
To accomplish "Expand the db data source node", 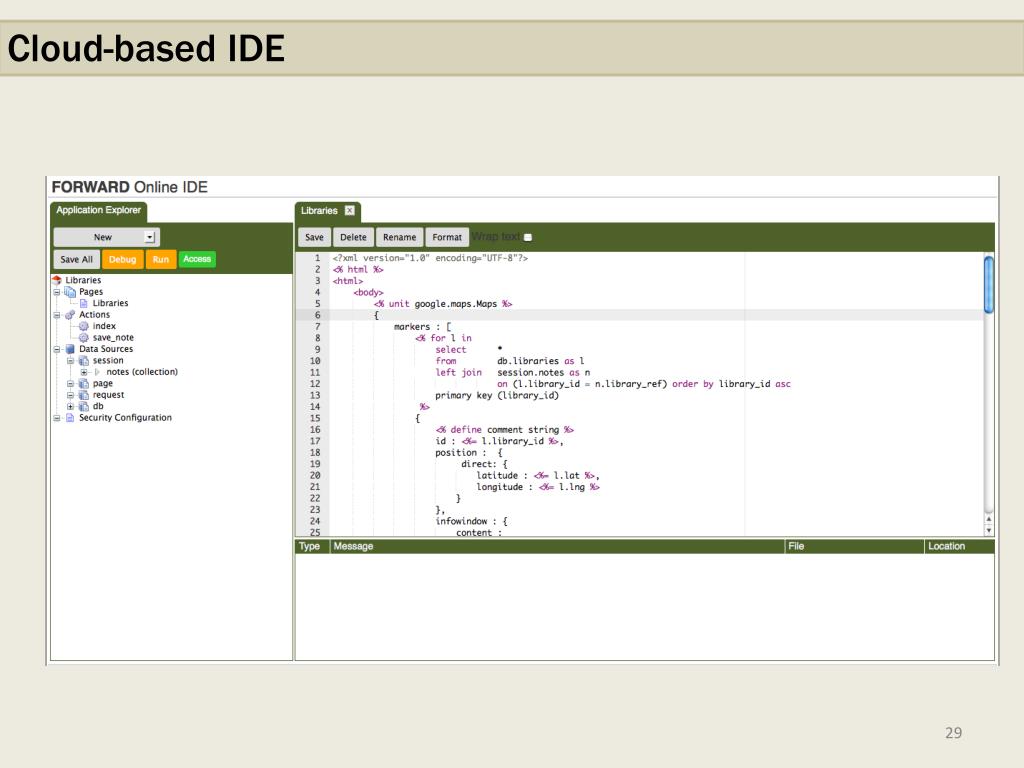I will [71, 406].
